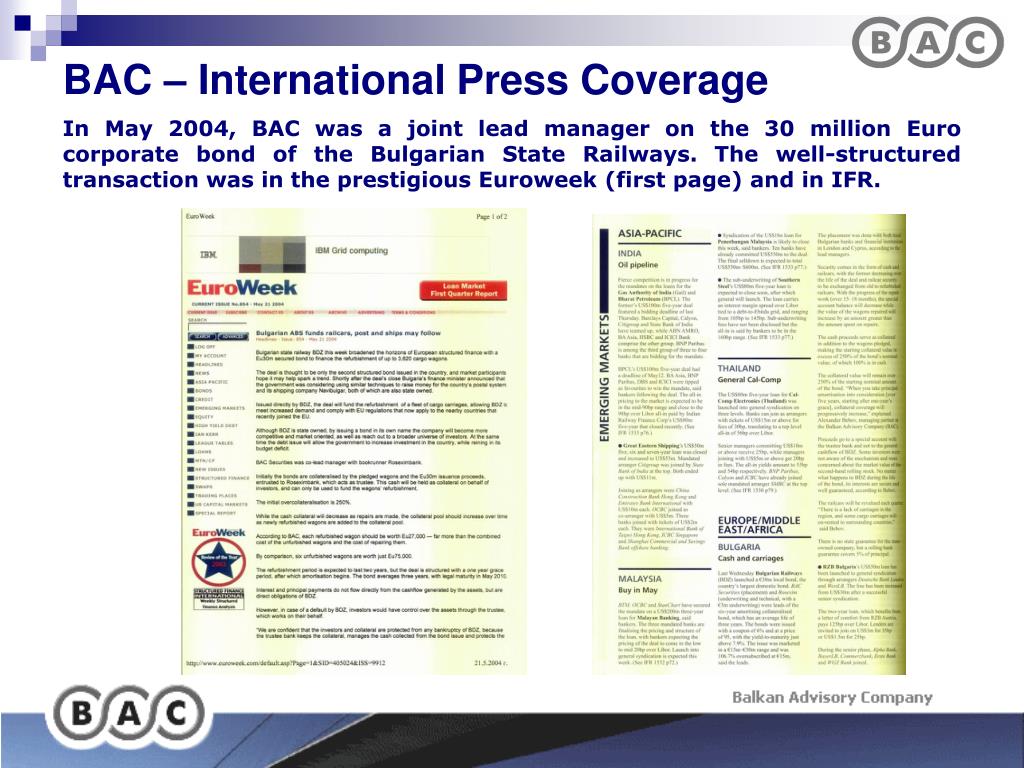Click the THAILAND heading in IFR page

pos(739,368)
